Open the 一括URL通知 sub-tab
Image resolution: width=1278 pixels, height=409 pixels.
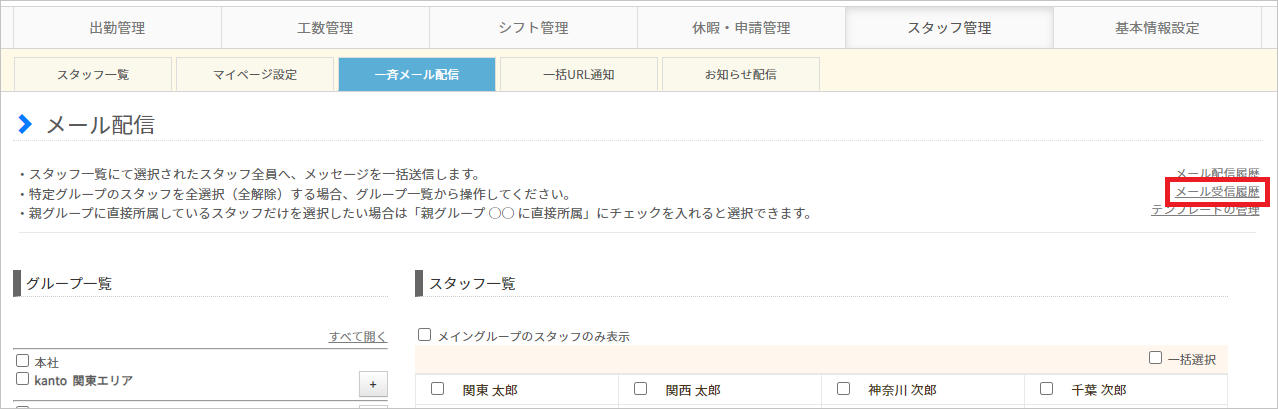coord(579,74)
